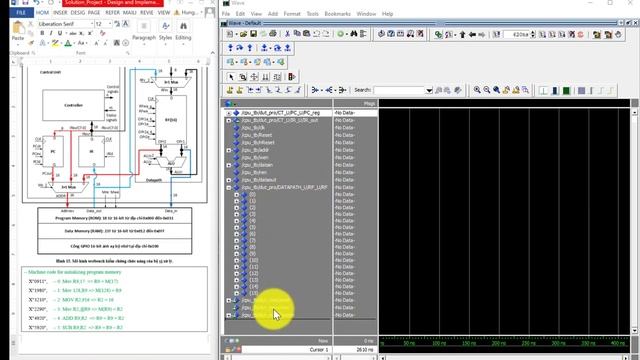
Task: Open the Format menu in Wave window
Action: [x=292, y=14]
